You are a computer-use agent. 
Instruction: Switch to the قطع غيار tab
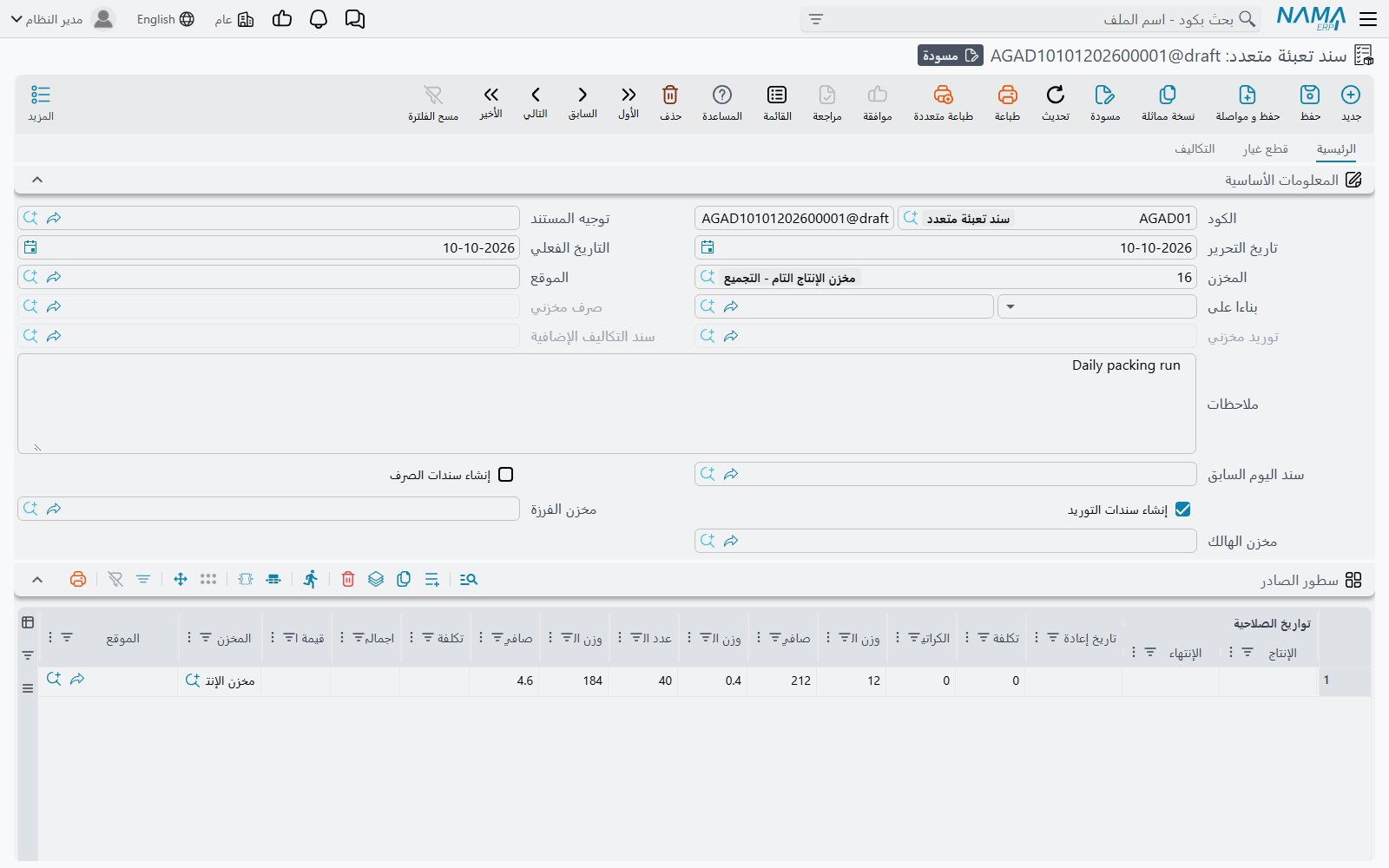(x=1265, y=149)
